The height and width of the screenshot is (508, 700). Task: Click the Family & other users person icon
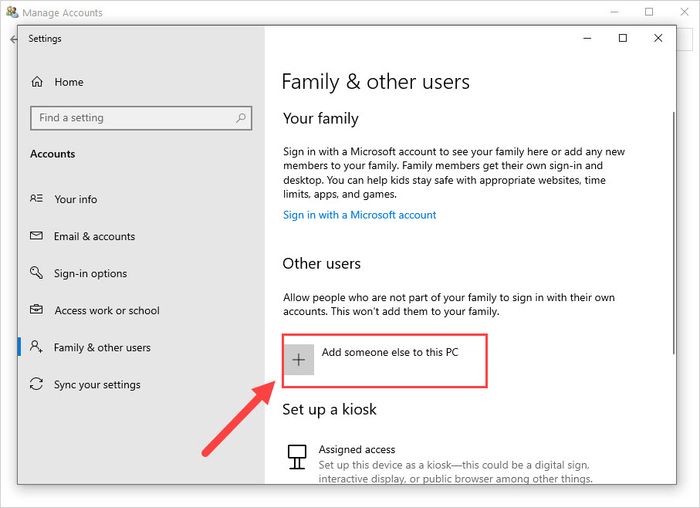click(36, 346)
